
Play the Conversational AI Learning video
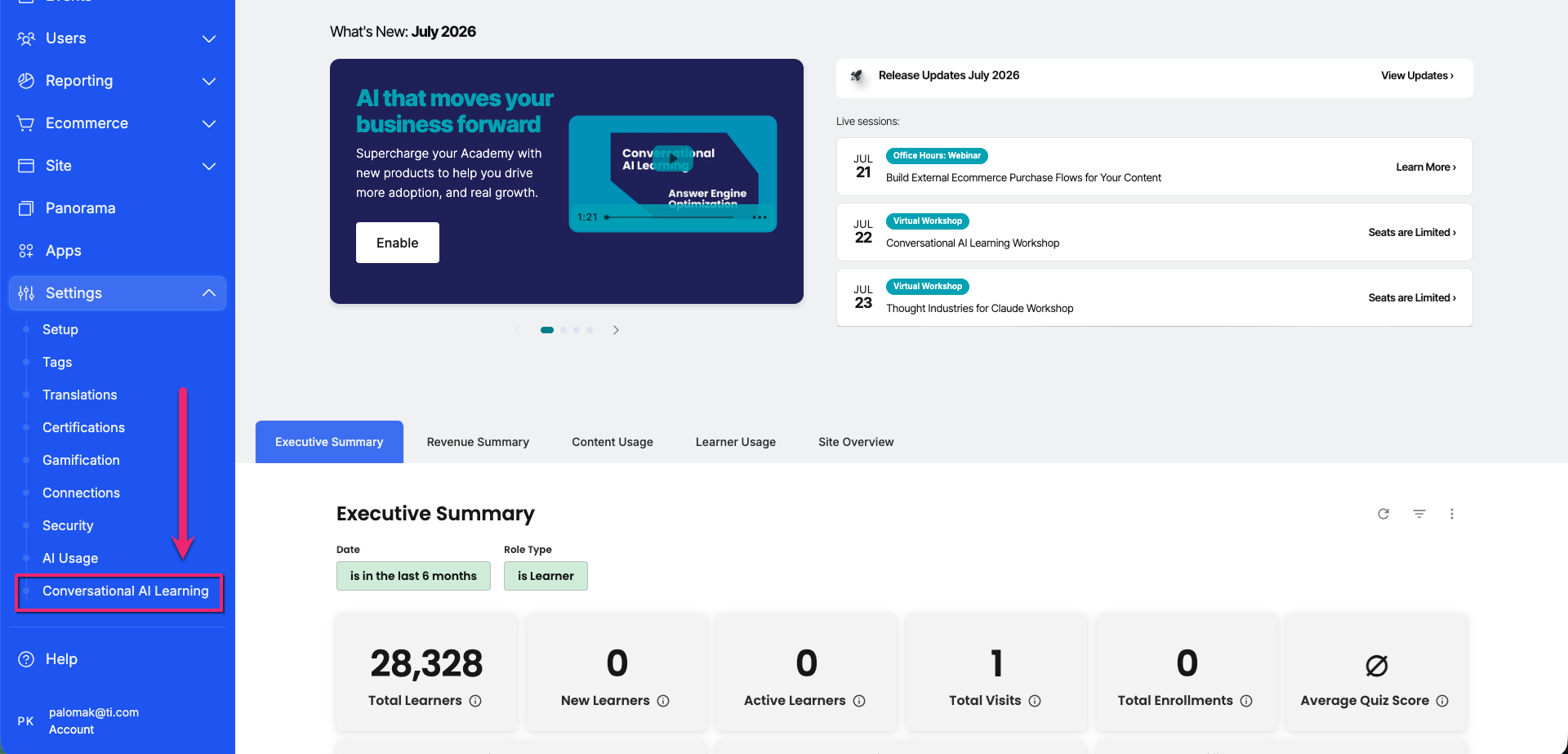673,159
